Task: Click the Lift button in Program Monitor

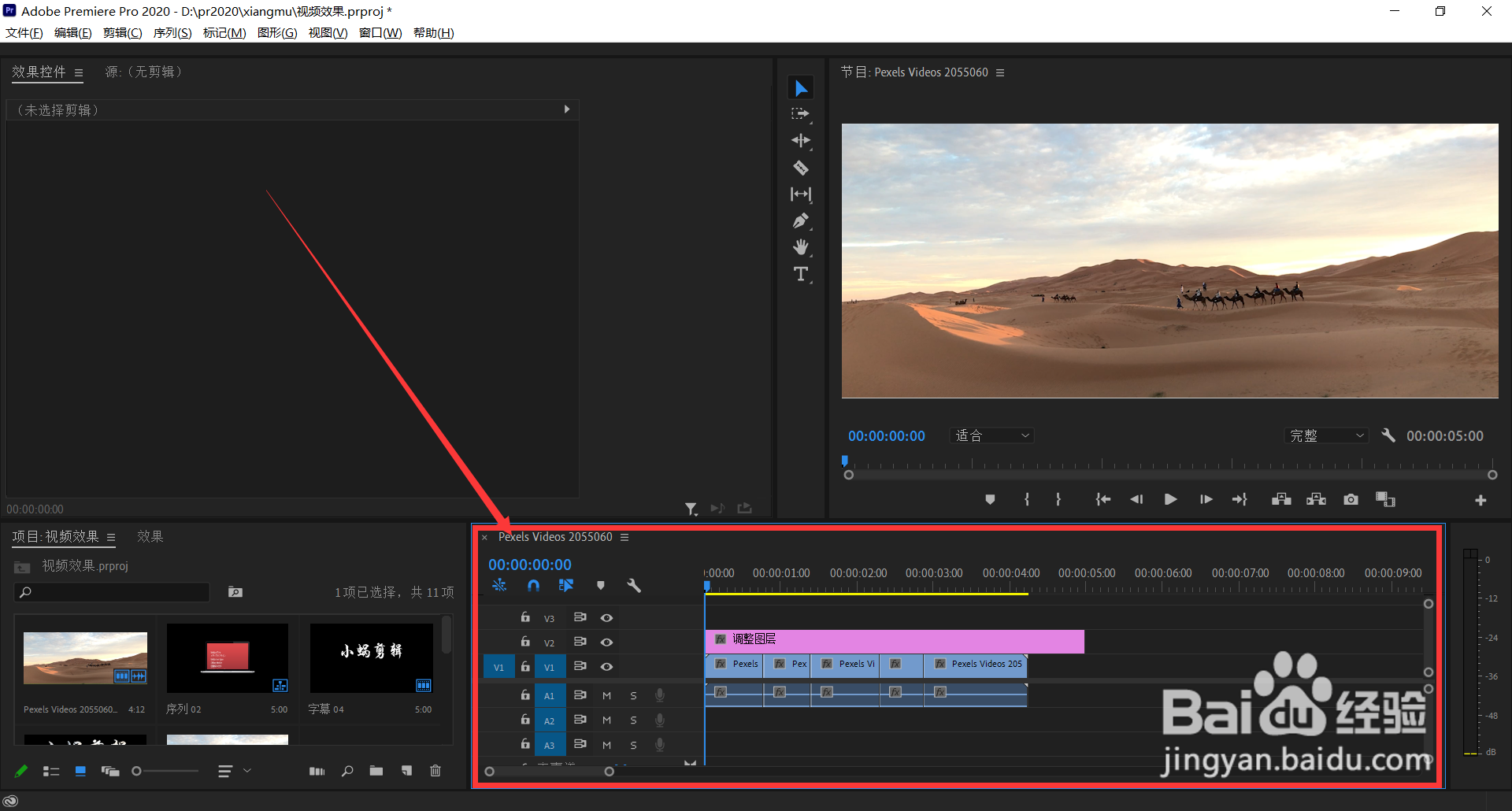Action: click(x=1281, y=499)
